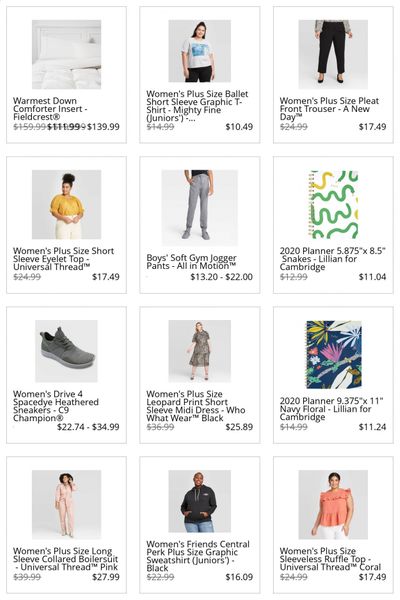Screen dimensions: 400x600
Task: Click the Sleeveless Ruffle Top Coral title link
Action: [x=330, y=559]
